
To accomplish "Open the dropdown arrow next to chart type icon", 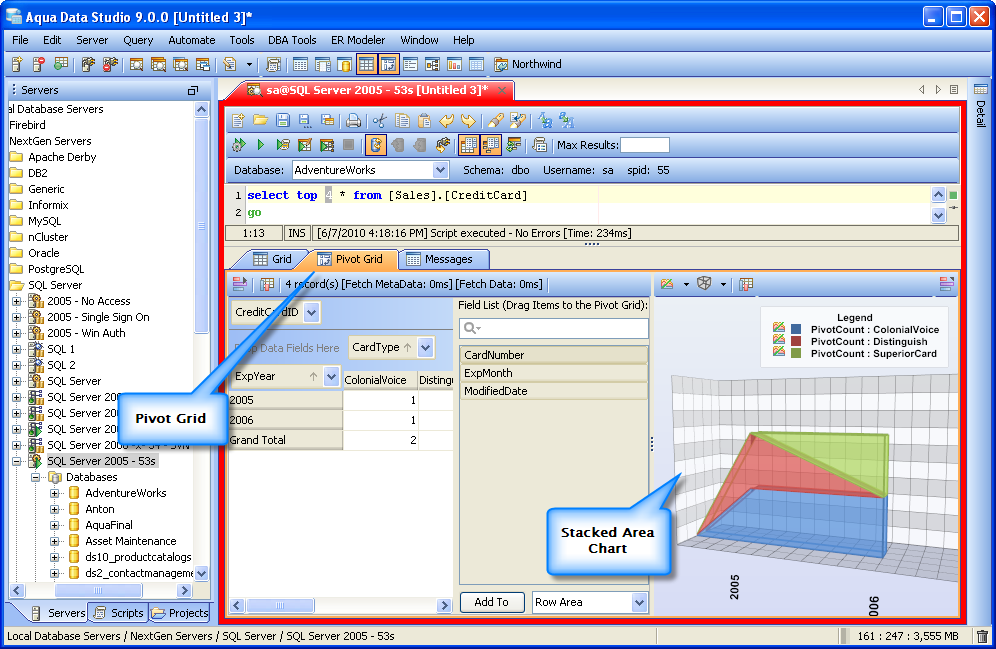I will (686, 284).
